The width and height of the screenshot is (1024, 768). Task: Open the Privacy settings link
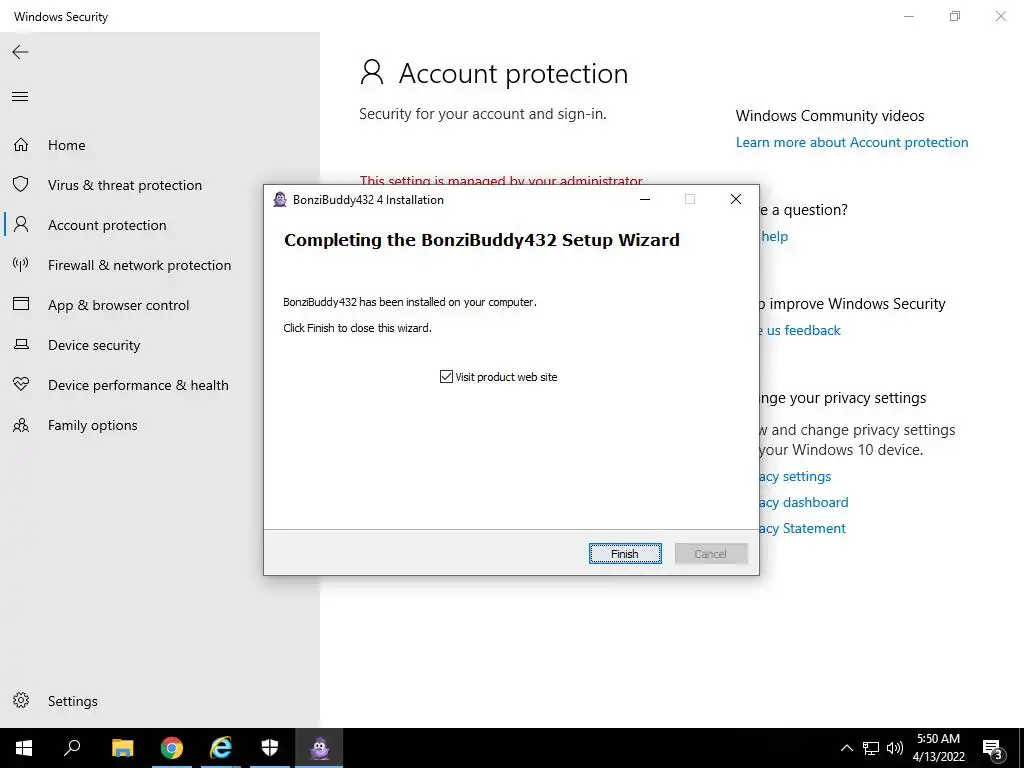[795, 476]
